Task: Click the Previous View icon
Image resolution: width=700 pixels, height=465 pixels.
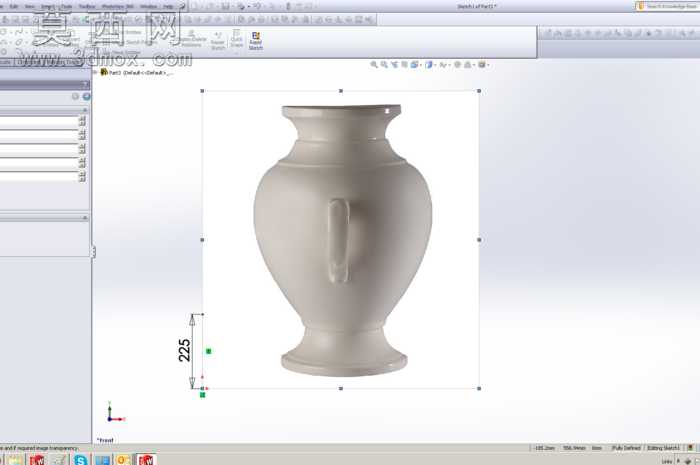Action: (394, 65)
